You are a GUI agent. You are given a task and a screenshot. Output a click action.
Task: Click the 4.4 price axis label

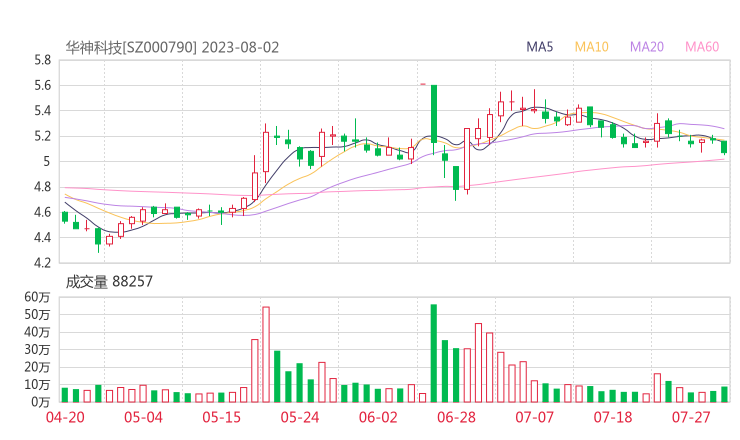42,237
